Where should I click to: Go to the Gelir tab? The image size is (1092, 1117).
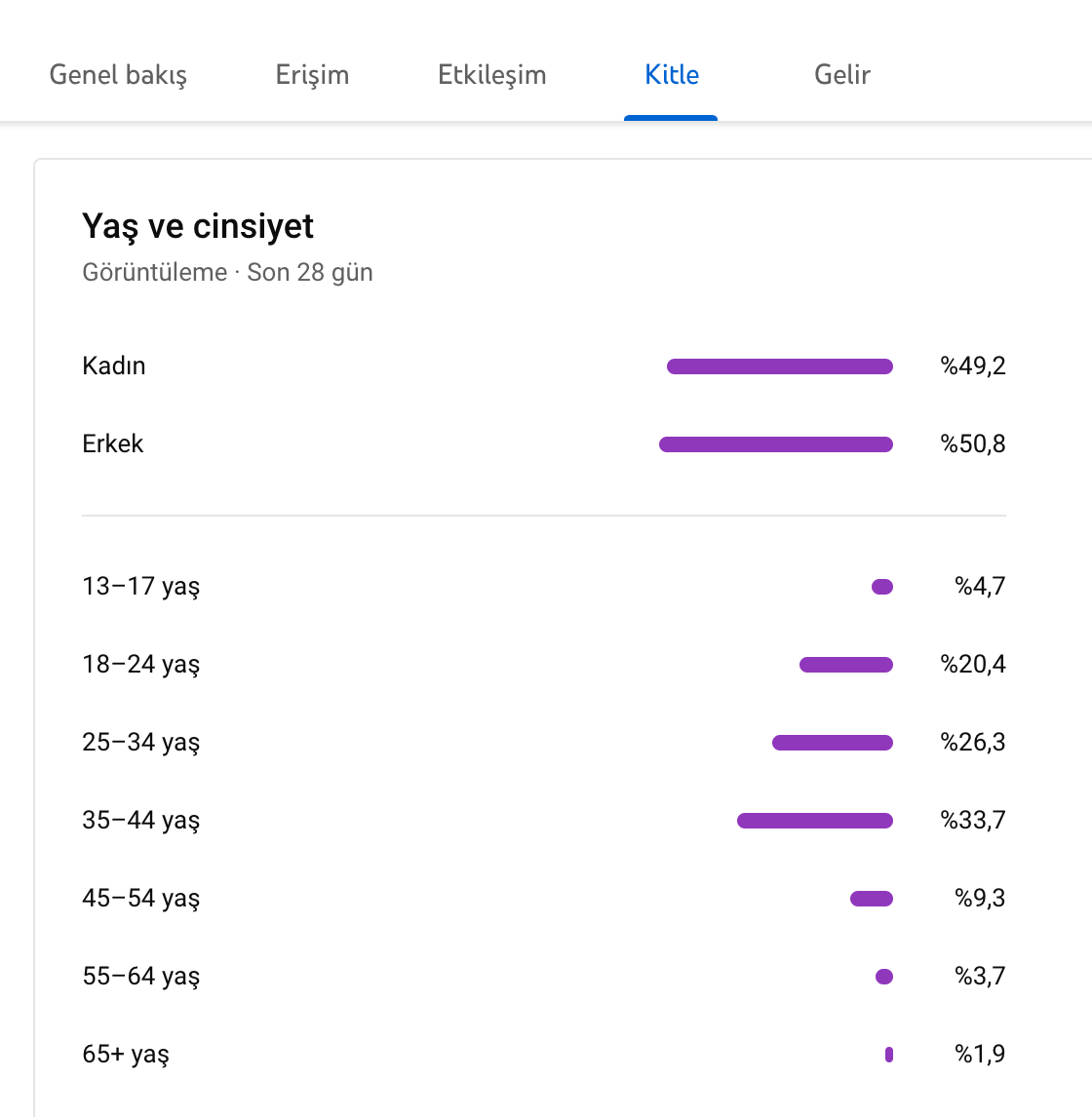pos(841,75)
